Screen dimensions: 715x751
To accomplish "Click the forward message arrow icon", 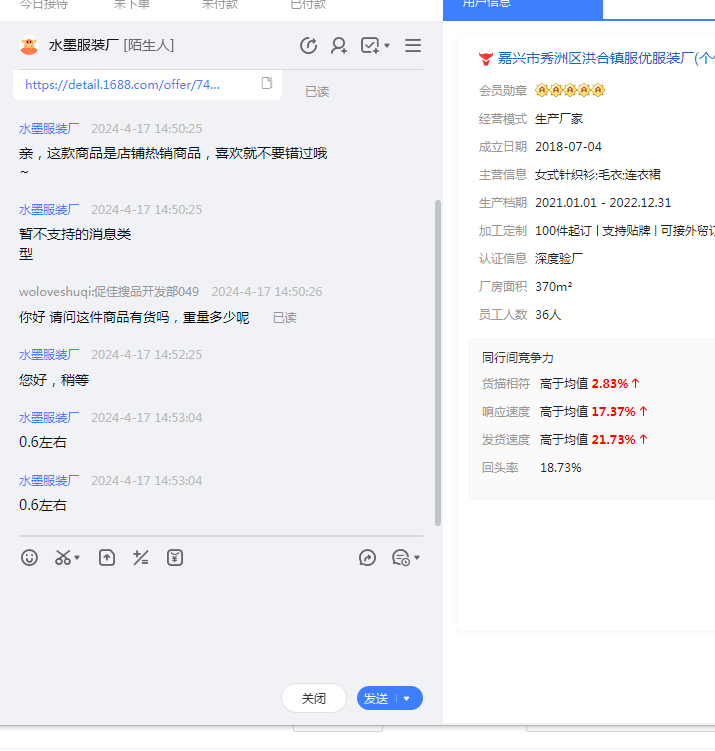I will click(367, 558).
